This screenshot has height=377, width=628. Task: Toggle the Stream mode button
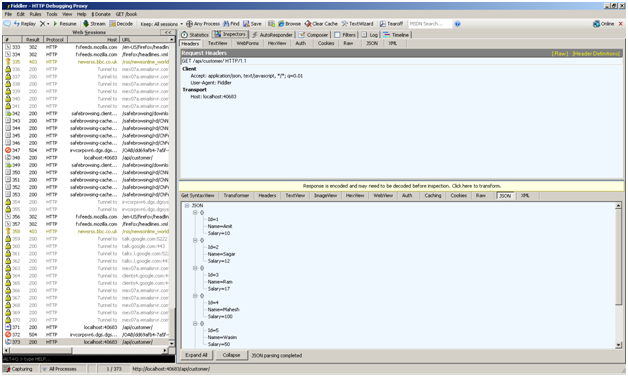click(x=95, y=24)
